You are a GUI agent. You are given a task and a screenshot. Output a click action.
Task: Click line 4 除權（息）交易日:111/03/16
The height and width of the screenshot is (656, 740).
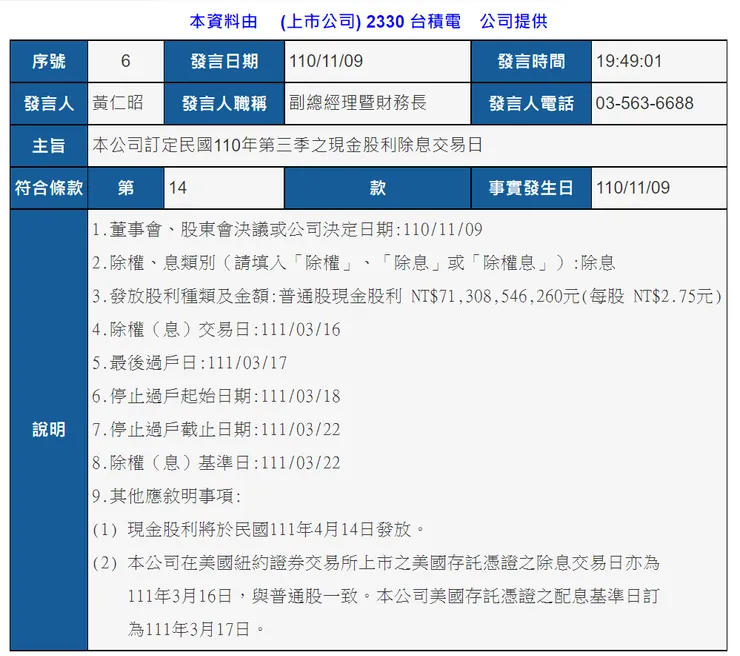(216, 329)
